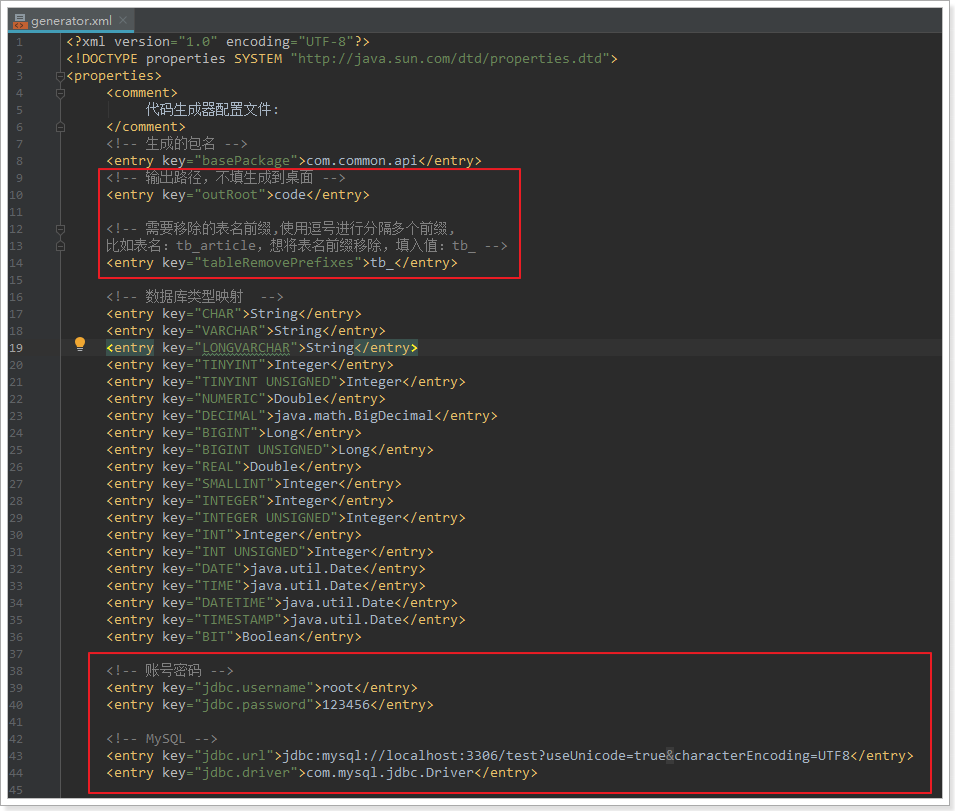Click the XML file icon on the tab

tap(20, 21)
